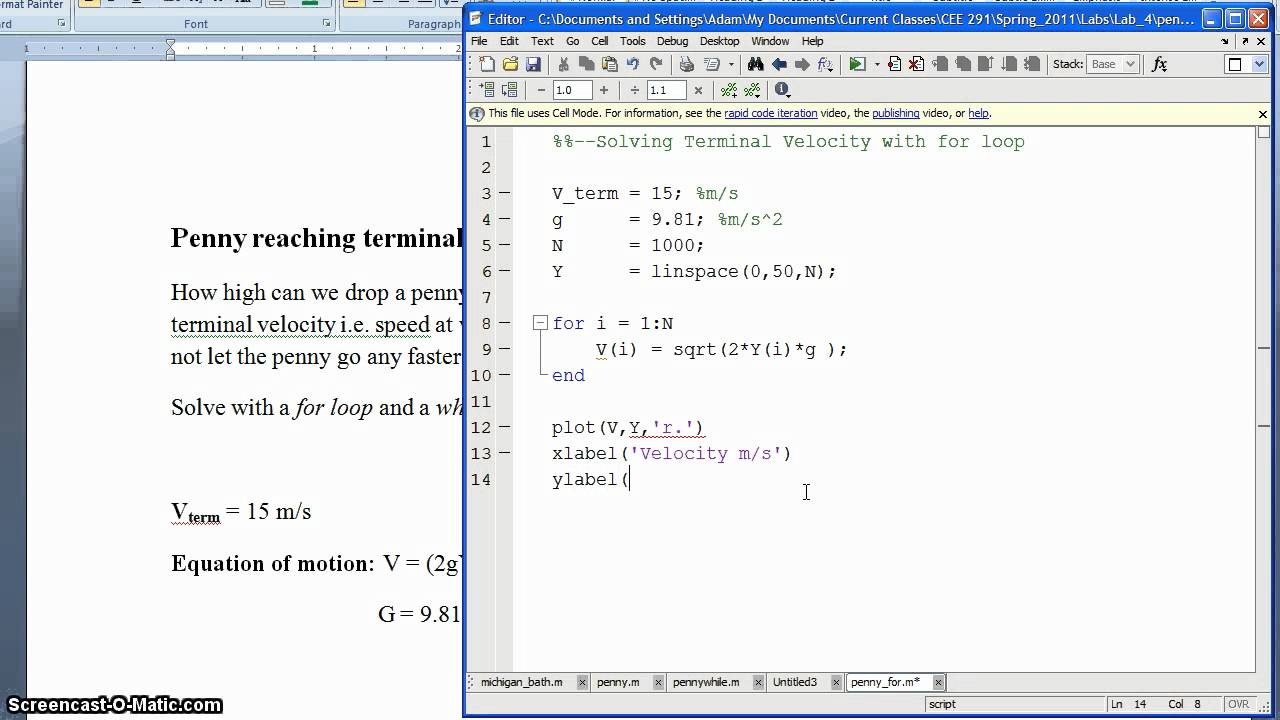
Task: Run the script with the green play icon
Action: [857, 64]
